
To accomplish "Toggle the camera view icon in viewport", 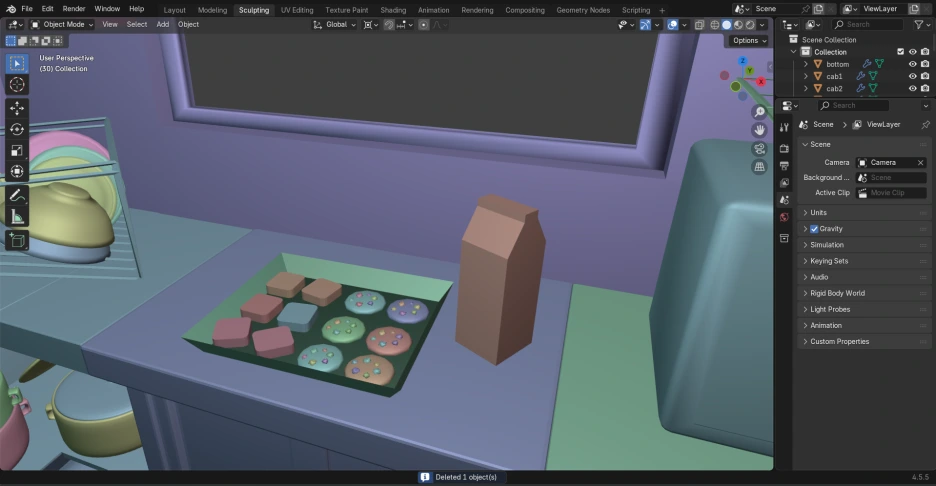I will pos(759,149).
